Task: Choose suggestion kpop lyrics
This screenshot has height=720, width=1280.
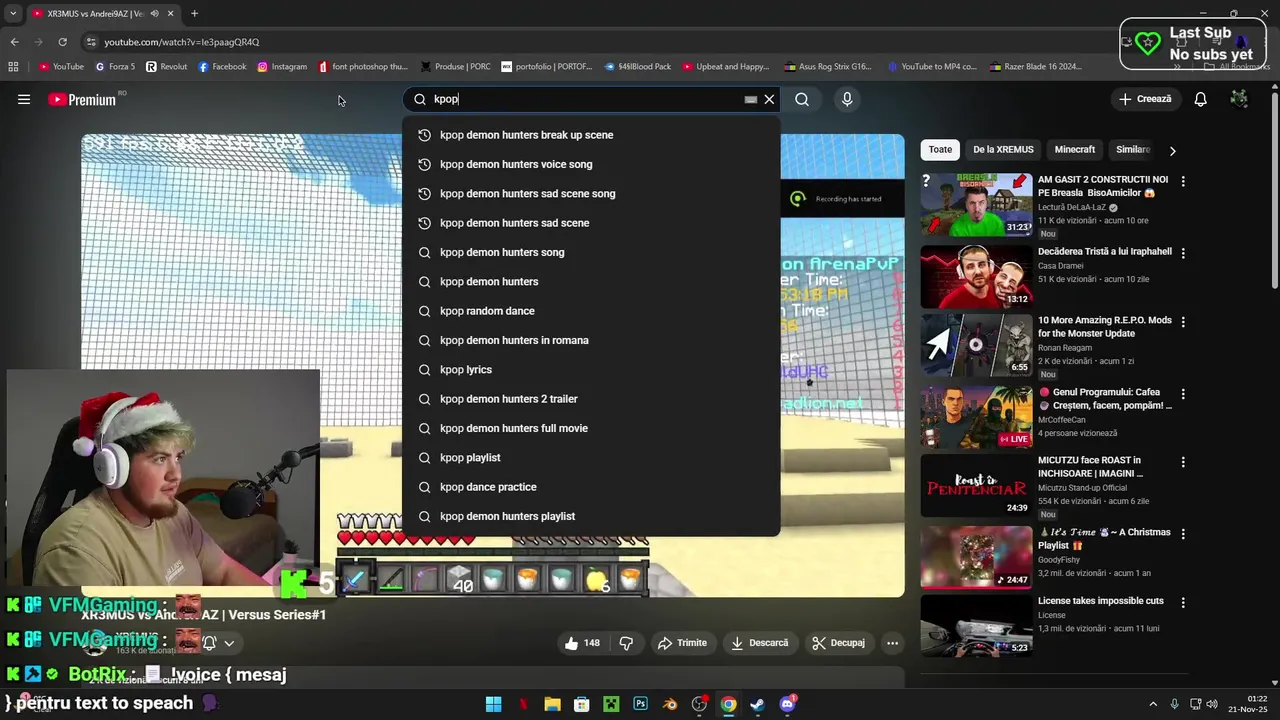Action: point(591,370)
